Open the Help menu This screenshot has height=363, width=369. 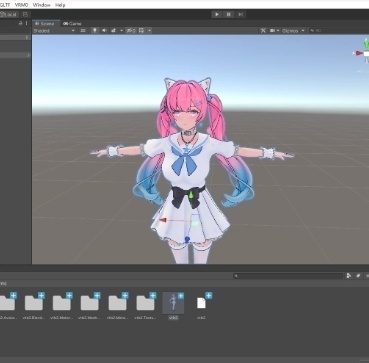coord(60,5)
